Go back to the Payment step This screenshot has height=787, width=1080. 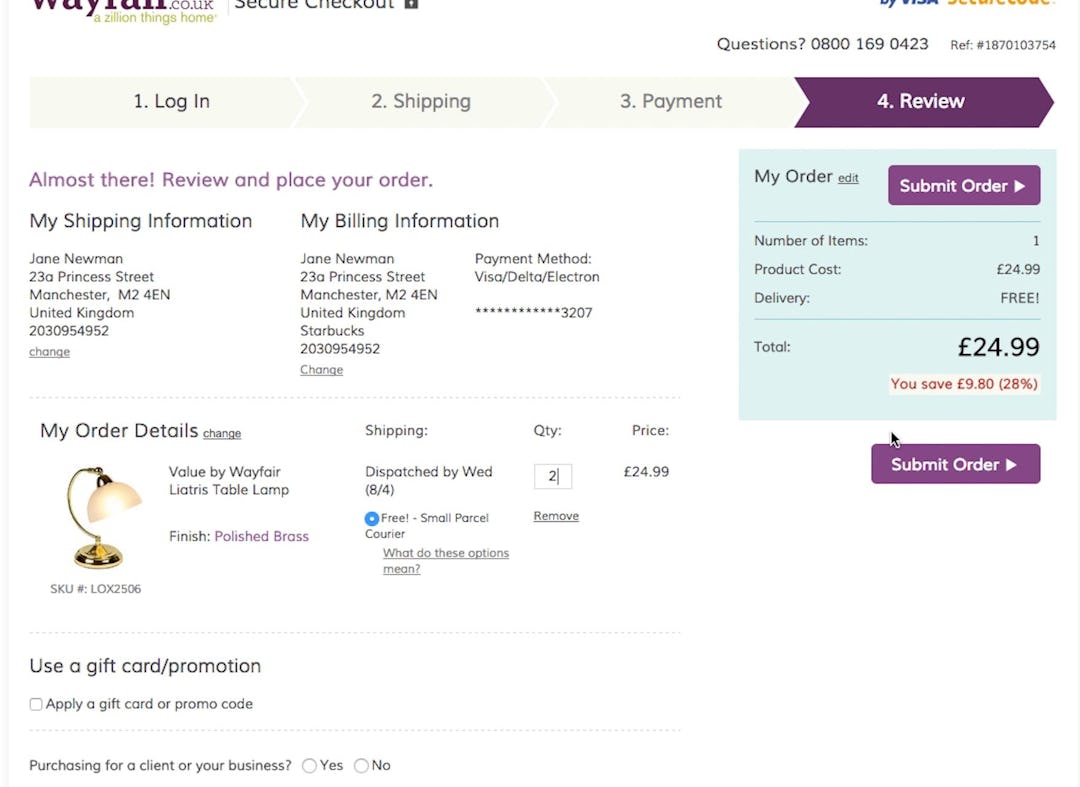coord(670,101)
